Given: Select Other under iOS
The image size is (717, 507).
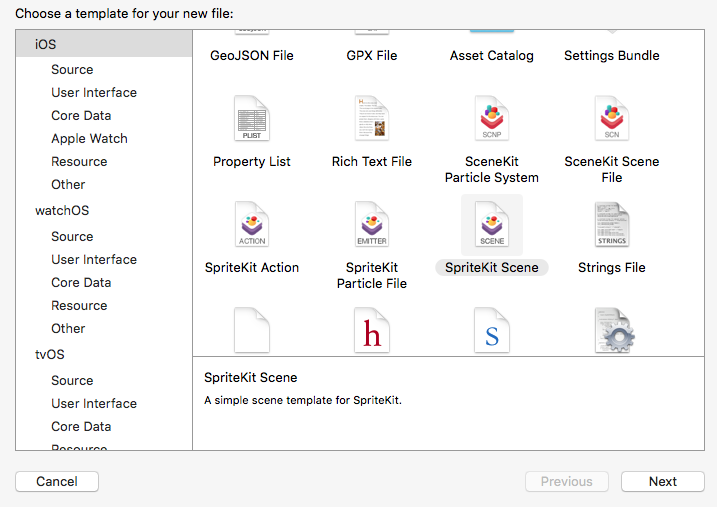Looking at the screenshot, I should [68, 184].
